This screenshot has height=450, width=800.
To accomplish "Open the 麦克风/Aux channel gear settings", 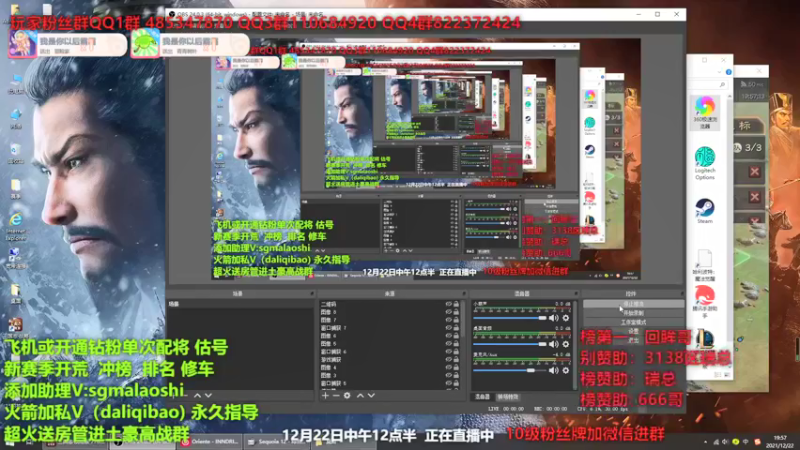I will (x=566, y=370).
